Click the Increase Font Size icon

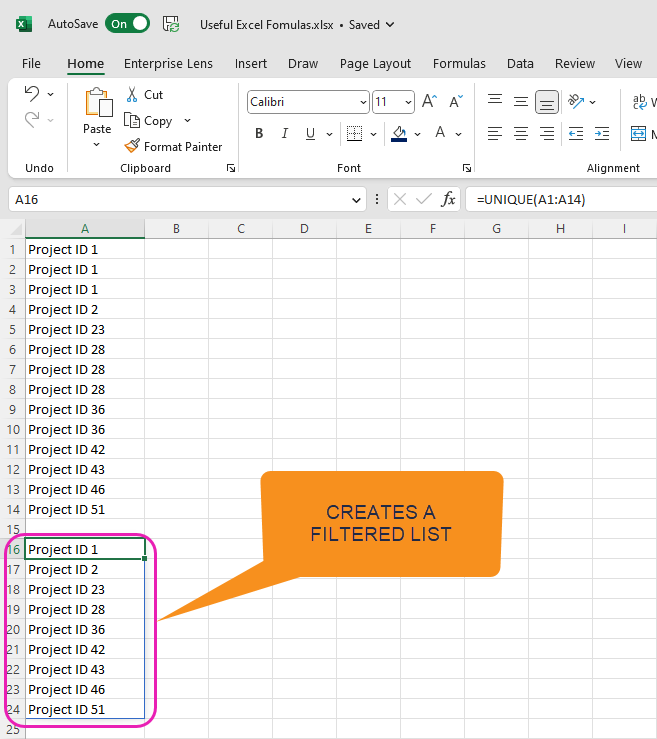tap(429, 102)
